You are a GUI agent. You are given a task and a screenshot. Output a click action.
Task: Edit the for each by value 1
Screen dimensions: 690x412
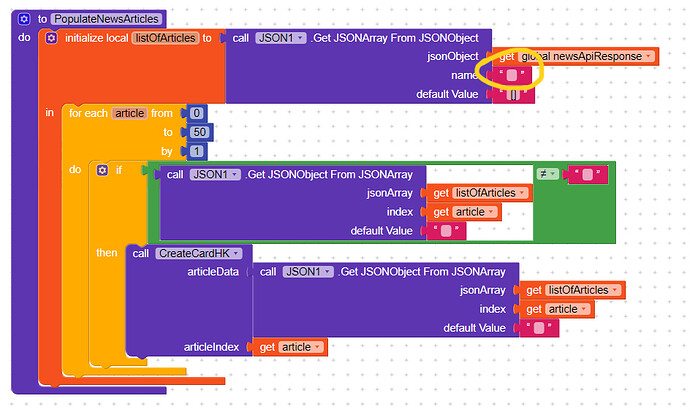tap(197, 151)
